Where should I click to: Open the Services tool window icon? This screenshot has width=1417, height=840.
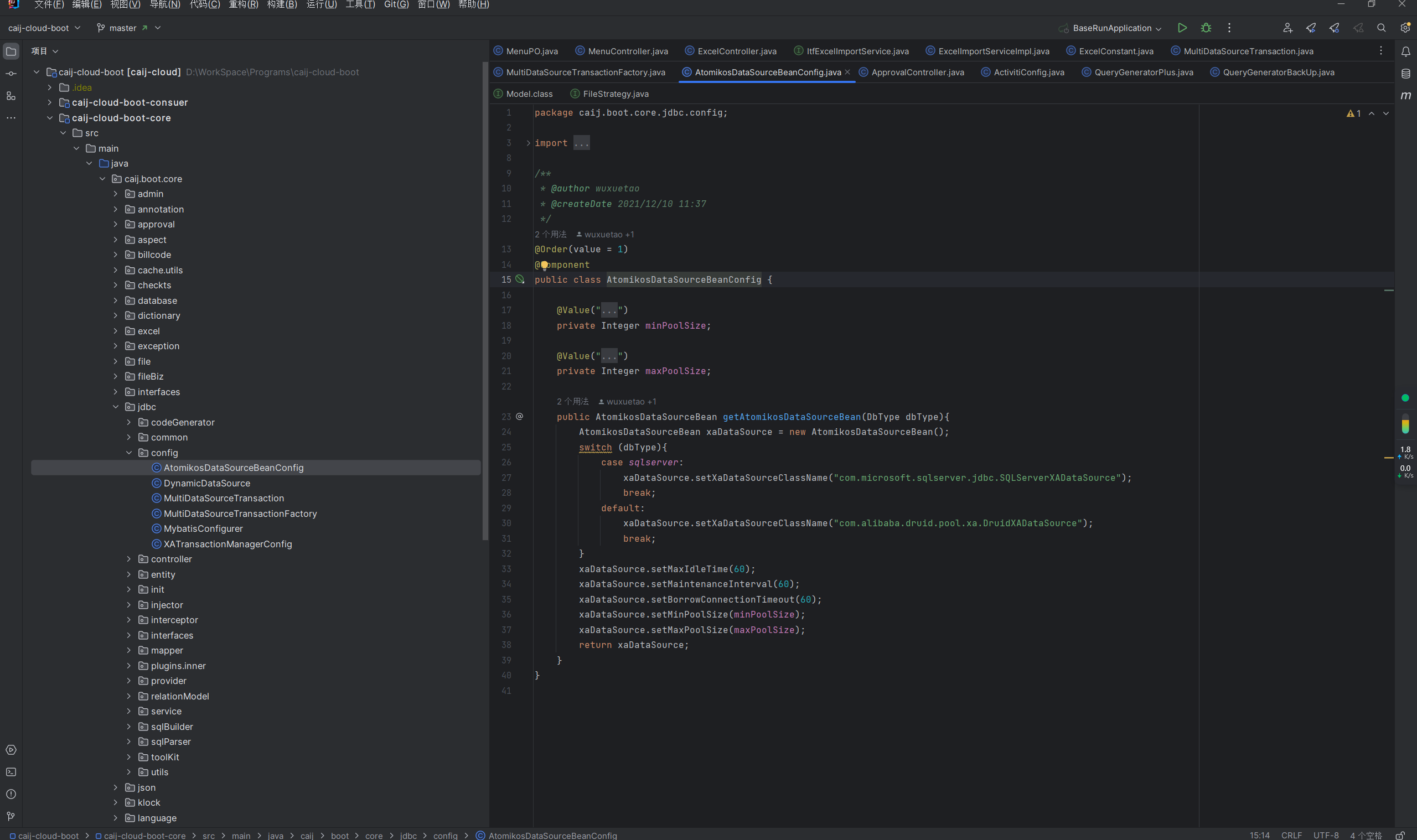click(11, 750)
